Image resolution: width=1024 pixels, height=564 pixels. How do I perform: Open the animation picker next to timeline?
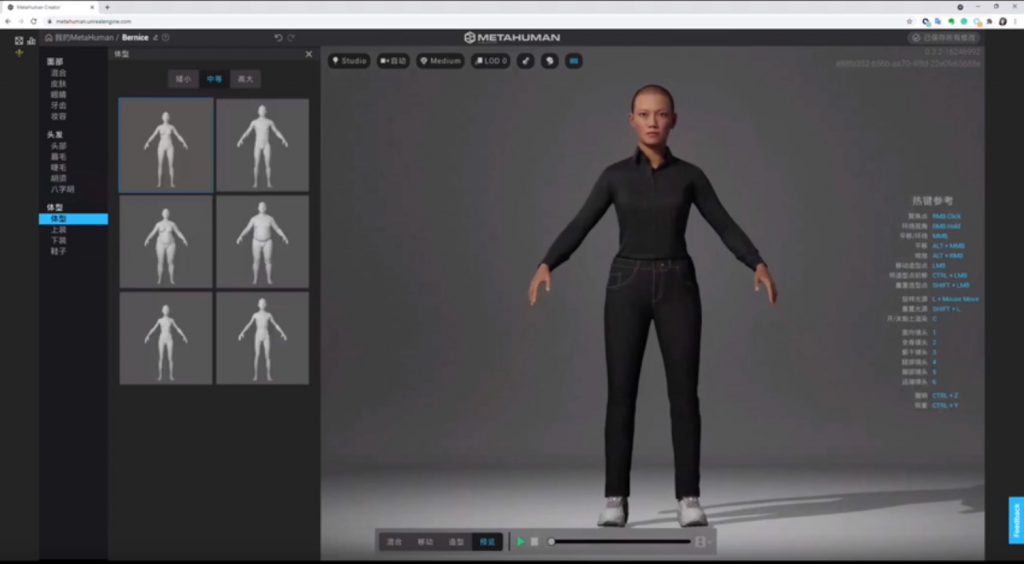tap(701, 542)
